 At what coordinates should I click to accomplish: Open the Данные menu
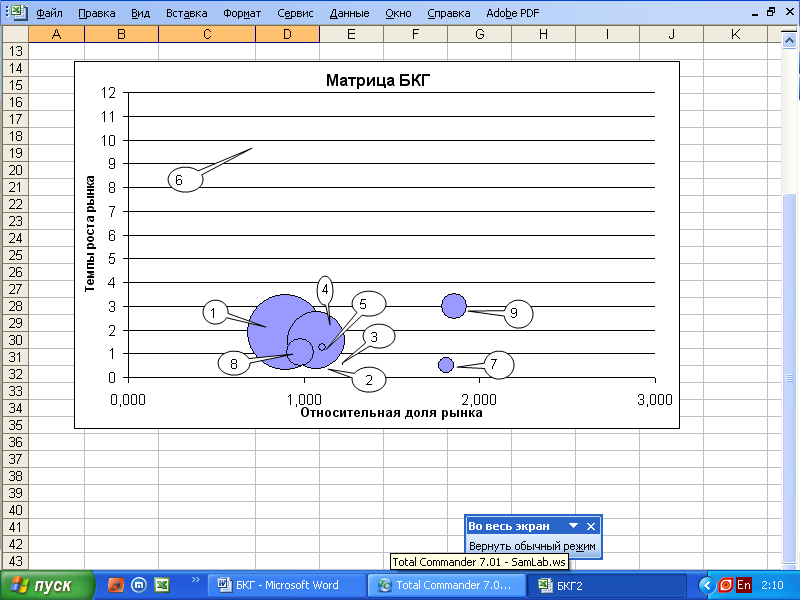349,13
